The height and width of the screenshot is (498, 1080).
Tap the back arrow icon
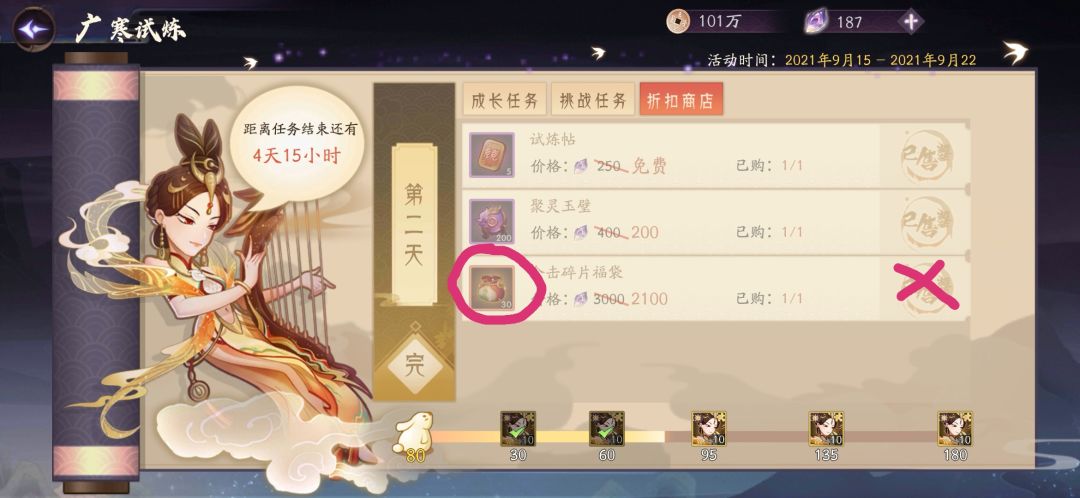coord(34,29)
